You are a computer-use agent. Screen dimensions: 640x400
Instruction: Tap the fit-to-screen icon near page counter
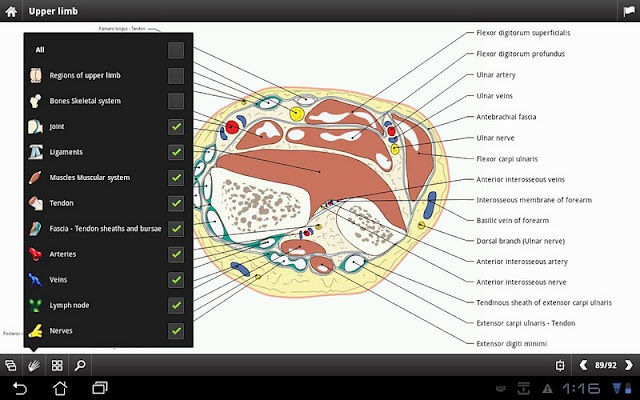pos(560,365)
